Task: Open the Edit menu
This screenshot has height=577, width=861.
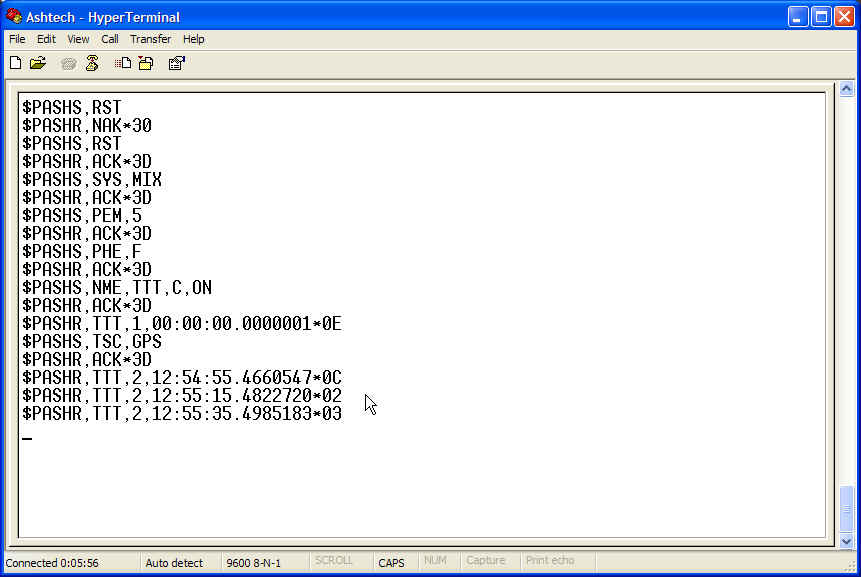Action: tap(46, 39)
